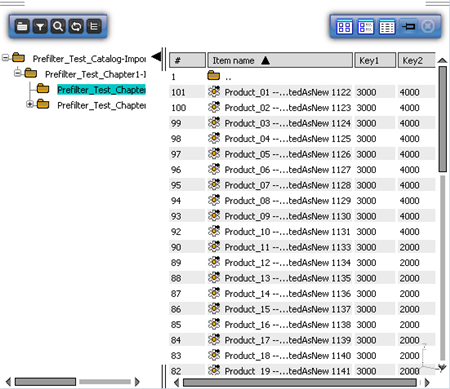Open the filter funnel tool

click(x=40, y=26)
